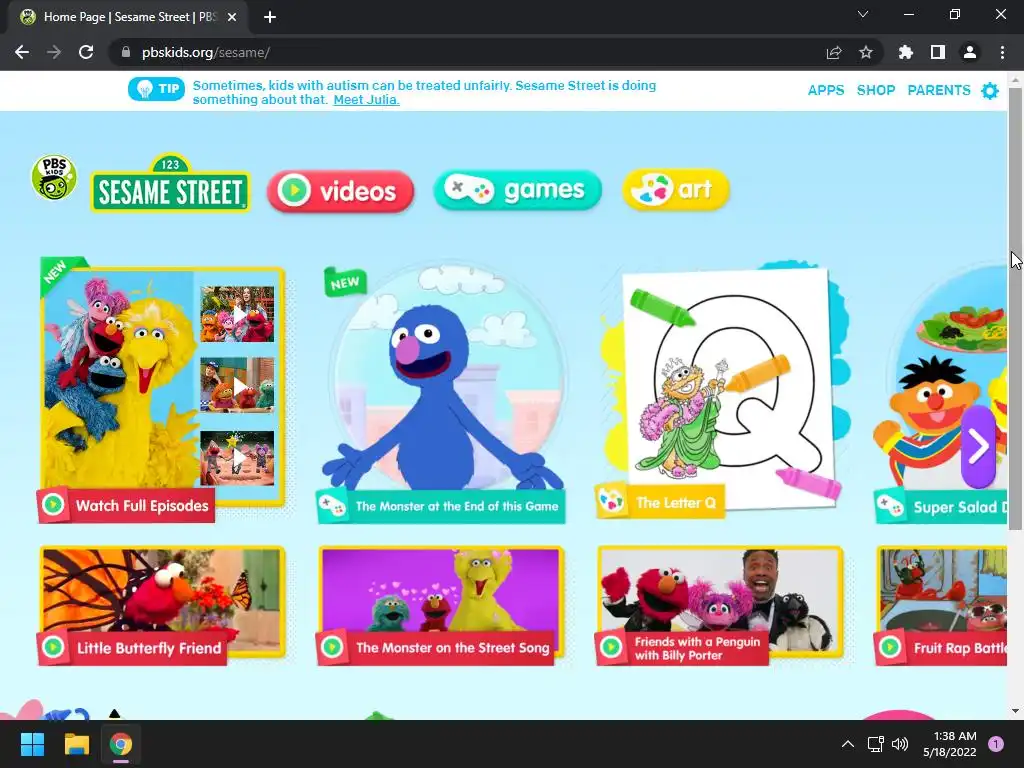1024x768 pixels.
Task: Click game controller icon on Super Salad label
Action: point(889,506)
